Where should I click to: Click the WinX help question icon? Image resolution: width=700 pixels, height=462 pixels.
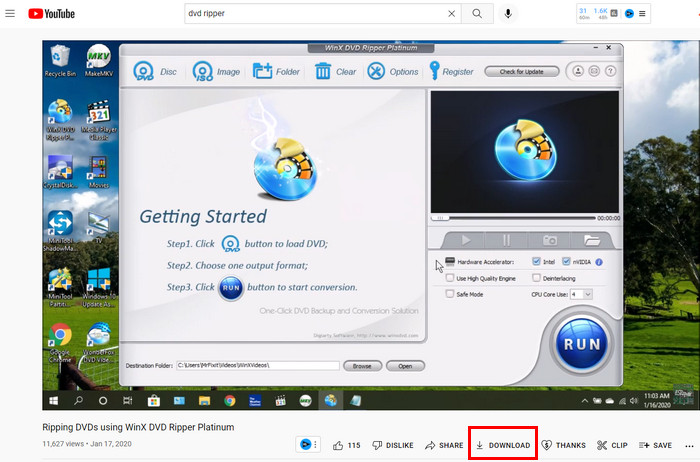pyautogui.click(x=610, y=71)
